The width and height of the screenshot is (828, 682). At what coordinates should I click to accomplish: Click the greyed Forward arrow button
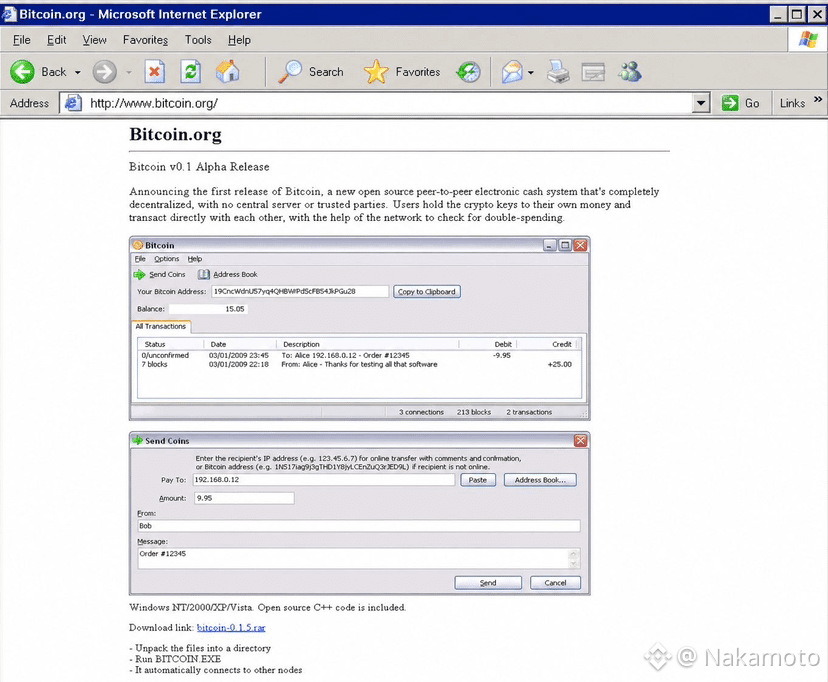point(105,72)
